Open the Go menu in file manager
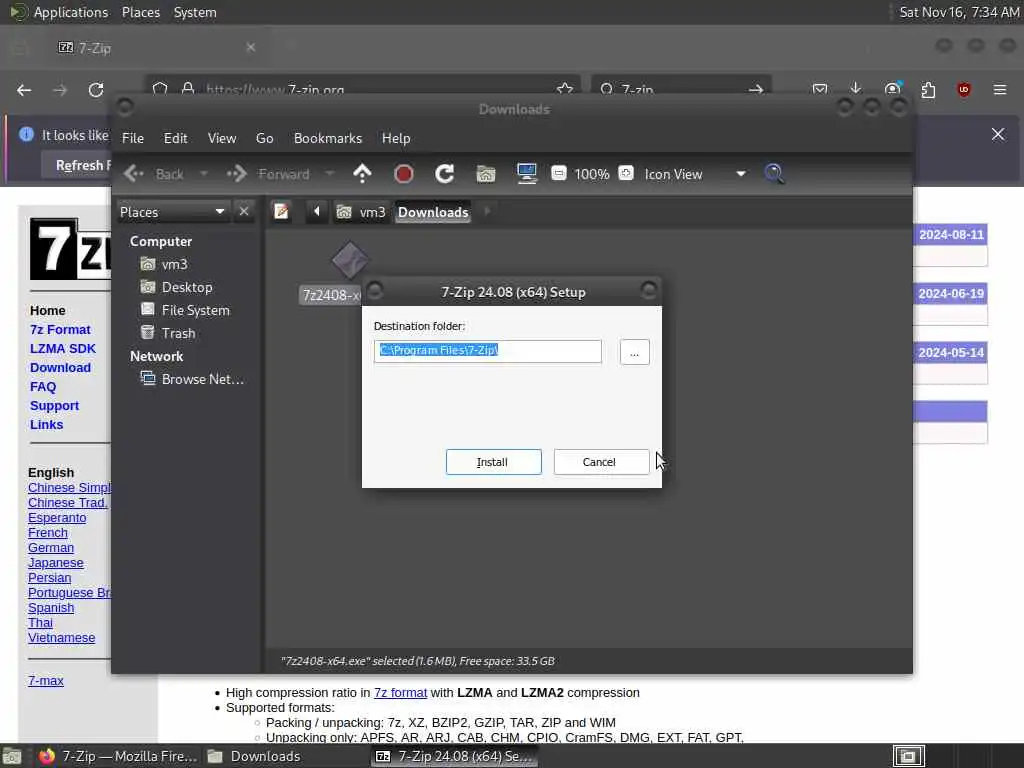Screen dimensions: 1024x768 [264, 138]
